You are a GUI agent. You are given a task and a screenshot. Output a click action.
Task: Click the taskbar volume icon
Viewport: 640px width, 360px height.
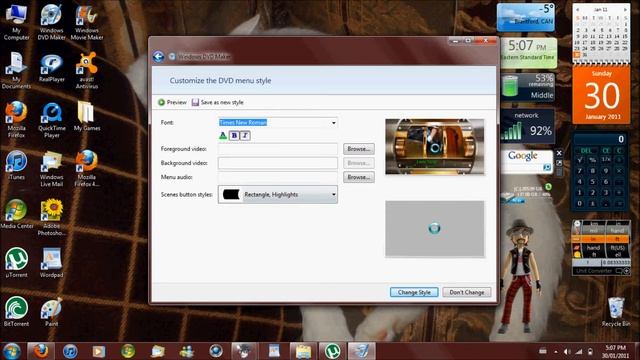[567, 351]
